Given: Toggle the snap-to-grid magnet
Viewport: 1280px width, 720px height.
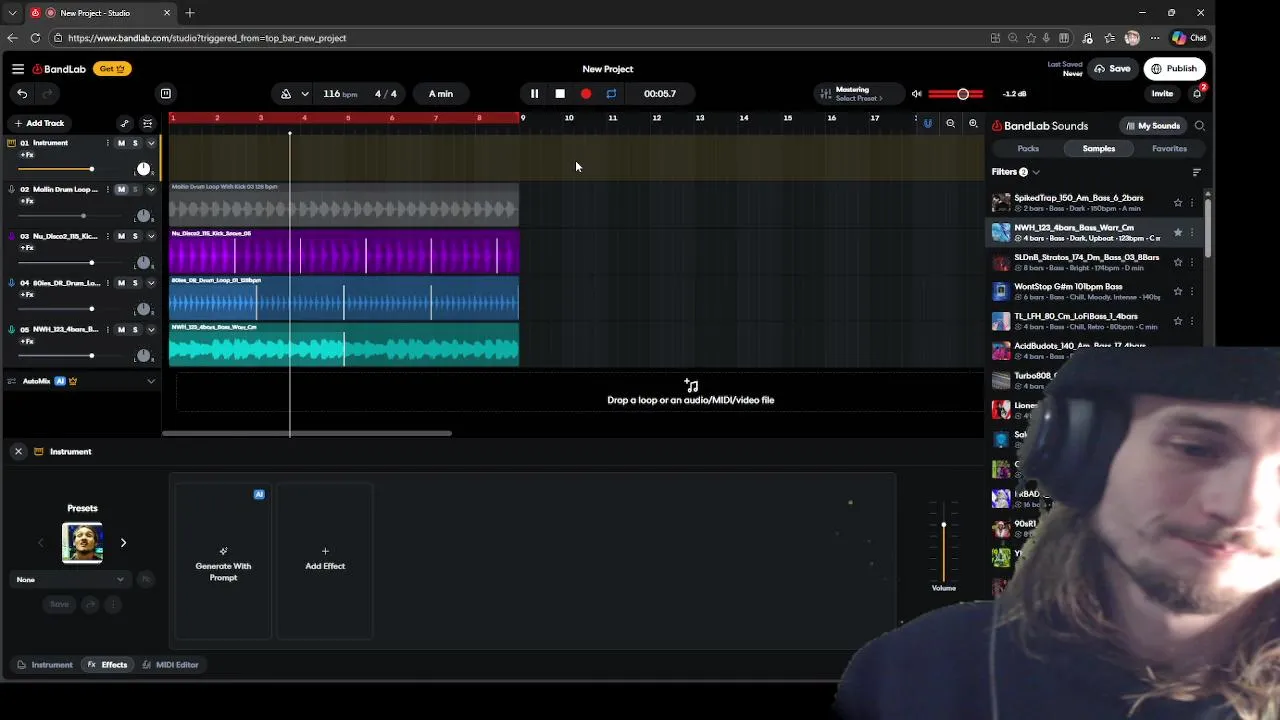Looking at the screenshot, I should pyautogui.click(x=927, y=124).
